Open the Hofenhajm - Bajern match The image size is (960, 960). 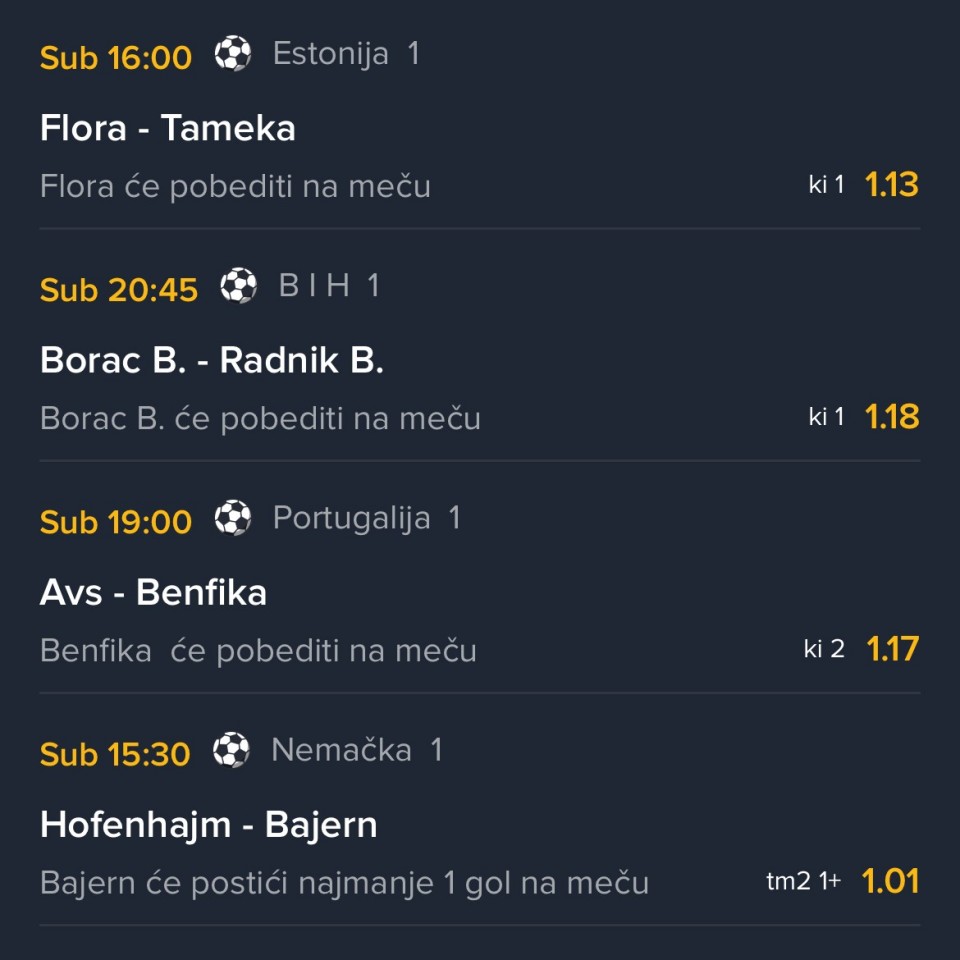(209, 825)
